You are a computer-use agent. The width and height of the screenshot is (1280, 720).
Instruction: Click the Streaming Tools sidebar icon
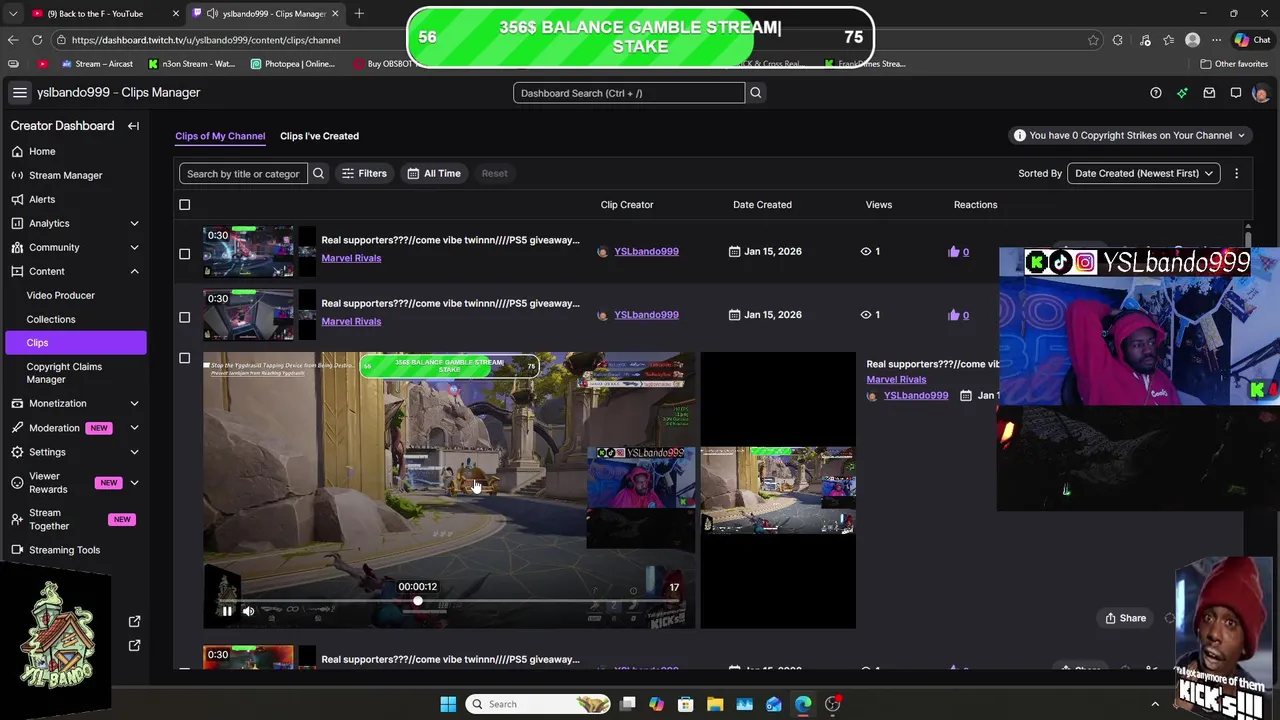(x=17, y=550)
